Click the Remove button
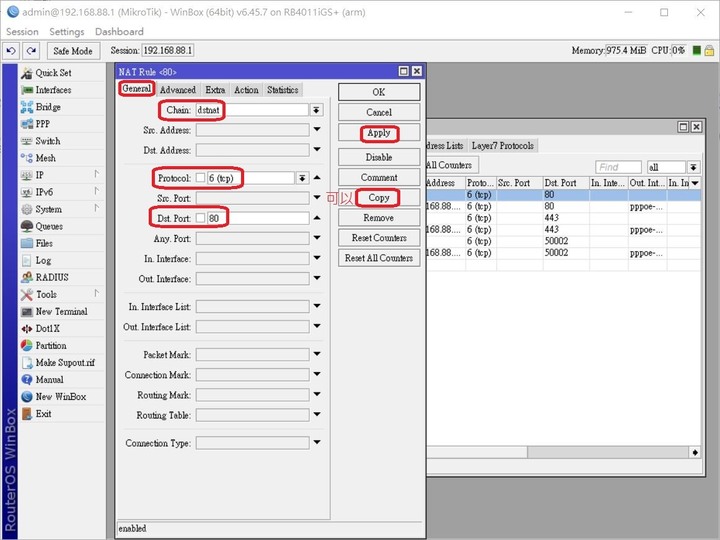The width and height of the screenshot is (720, 540). click(379, 218)
